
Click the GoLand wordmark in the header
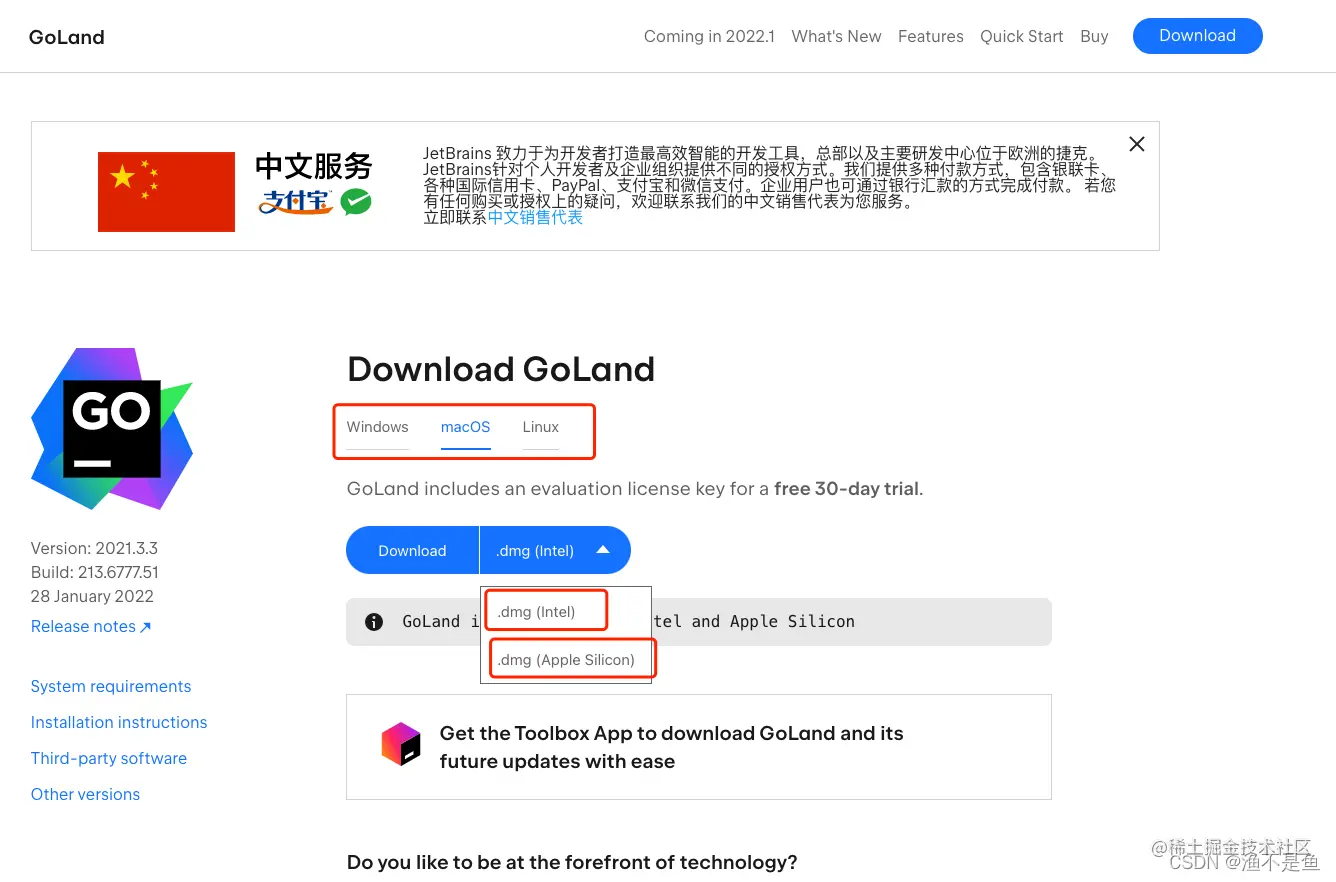[66, 37]
